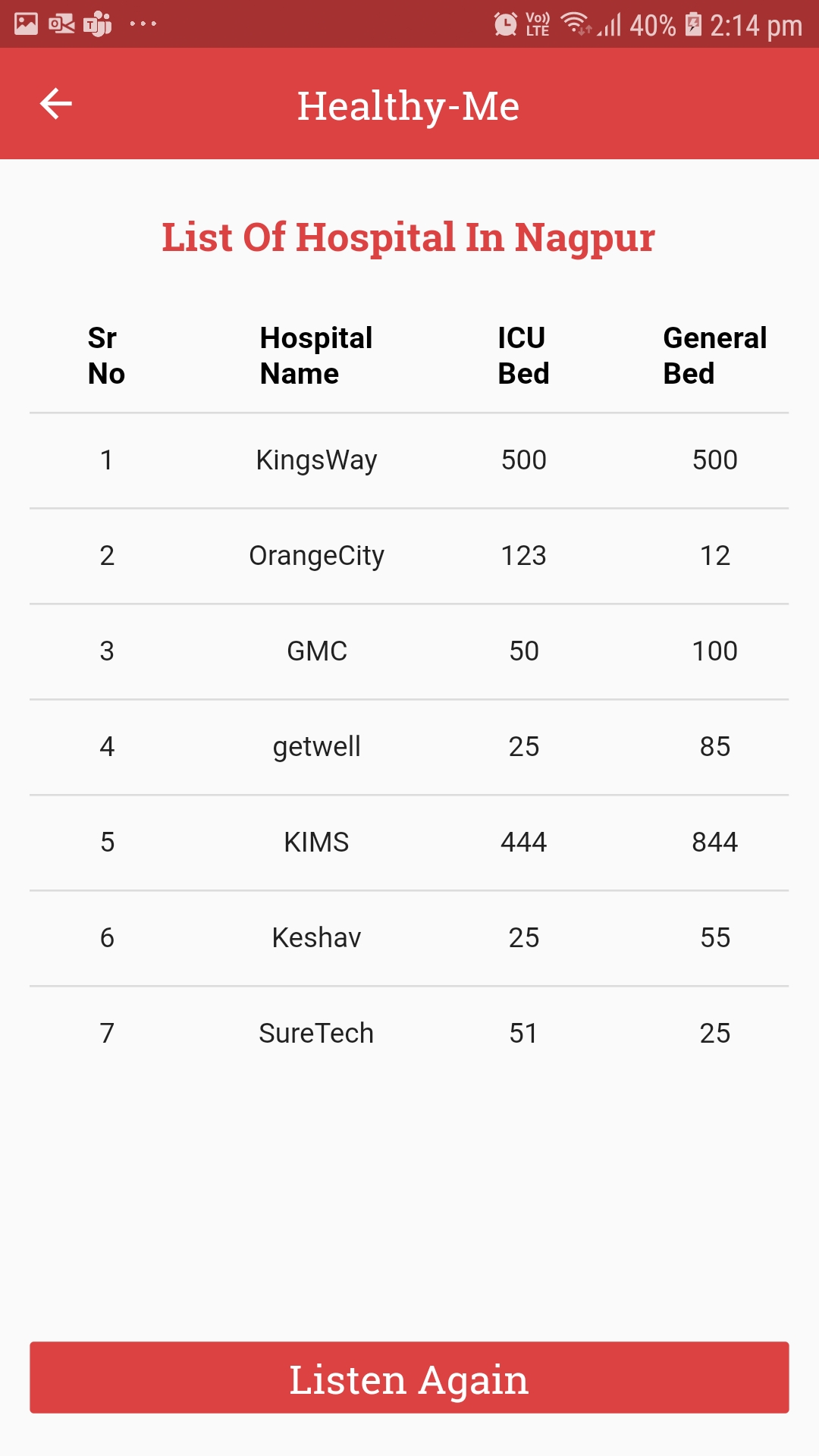This screenshot has height=1456, width=819.
Task: Tap the Healthy-Me title
Action: point(409,105)
